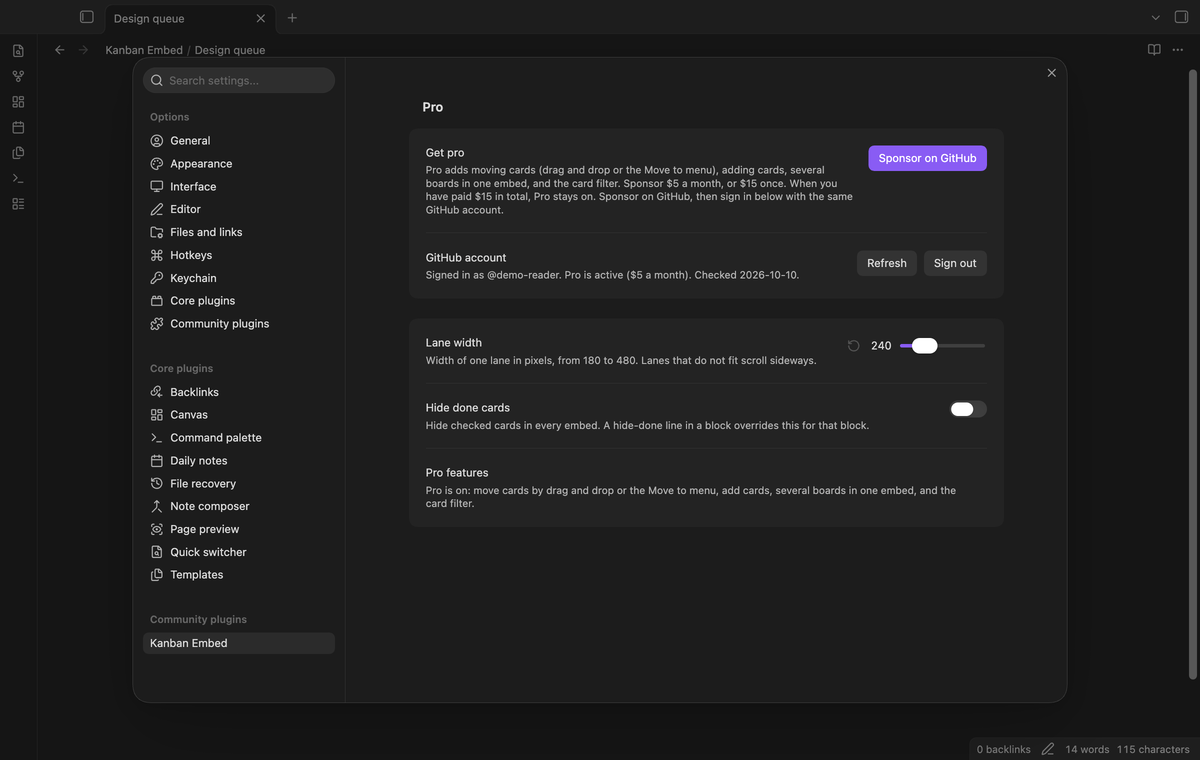Click 14 words in status bar
The height and width of the screenshot is (760, 1200).
point(1087,749)
